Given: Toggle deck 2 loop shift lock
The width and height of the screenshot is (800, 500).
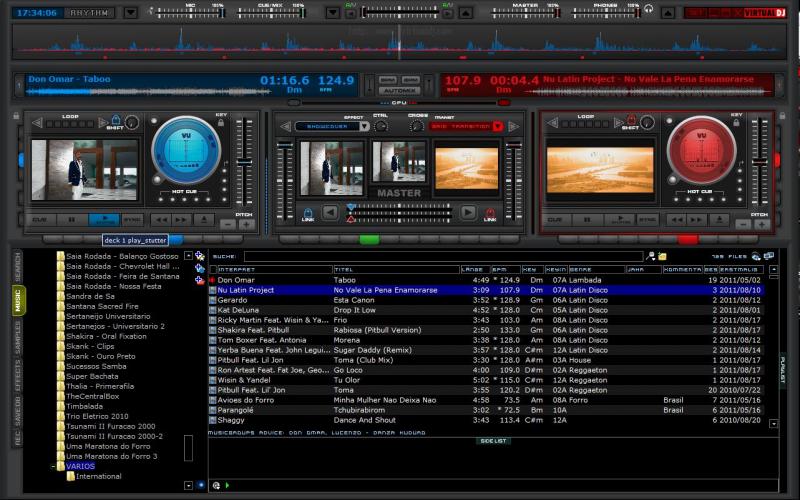Looking at the screenshot, I should 632,120.
